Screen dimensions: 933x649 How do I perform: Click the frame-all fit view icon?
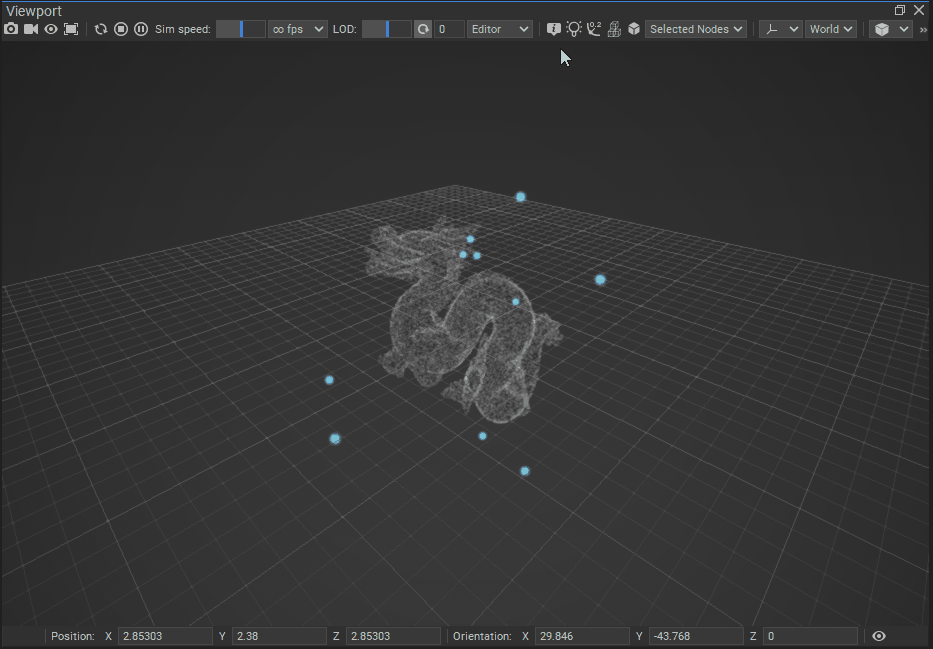click(x=71, y=29)
